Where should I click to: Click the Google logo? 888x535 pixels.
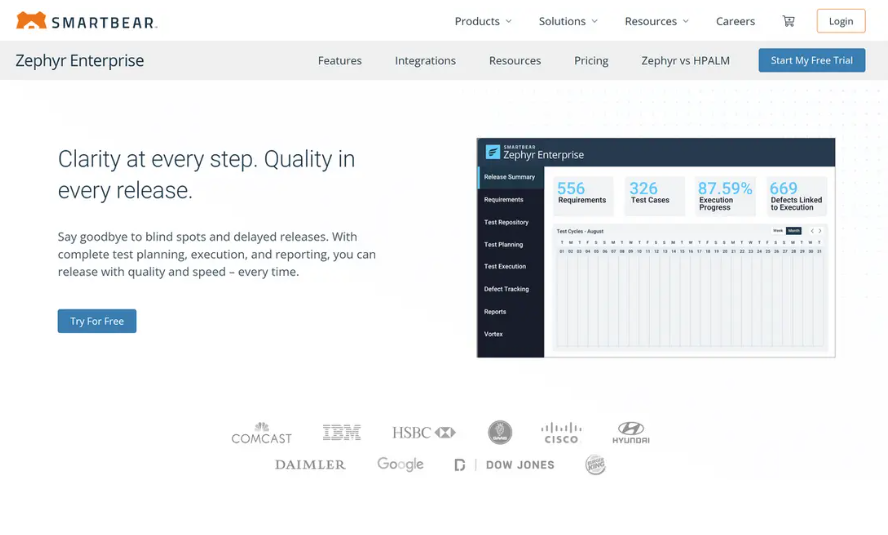pos(400,464)
